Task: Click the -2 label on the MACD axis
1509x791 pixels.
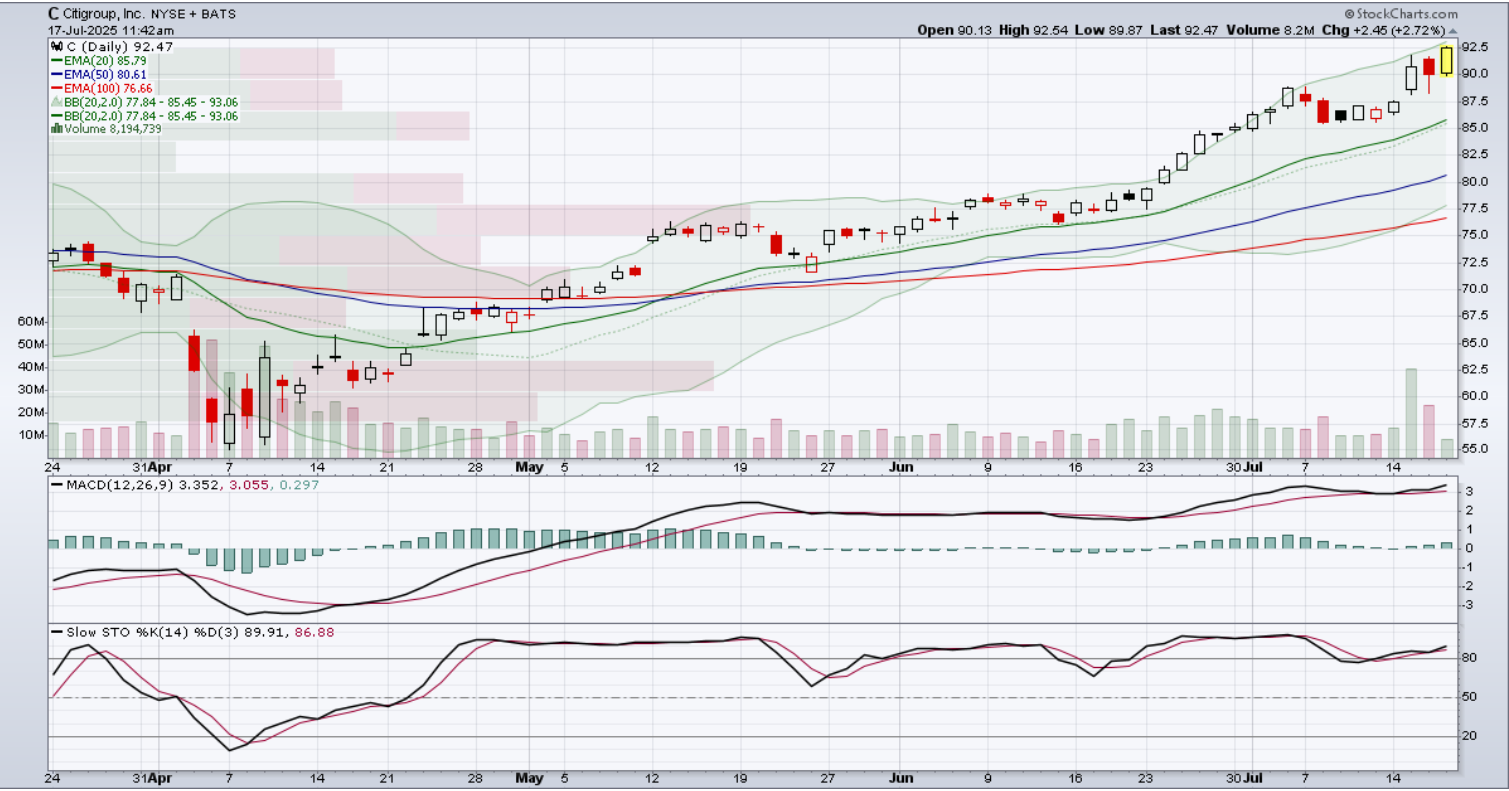Action: tap(1468, 586)
